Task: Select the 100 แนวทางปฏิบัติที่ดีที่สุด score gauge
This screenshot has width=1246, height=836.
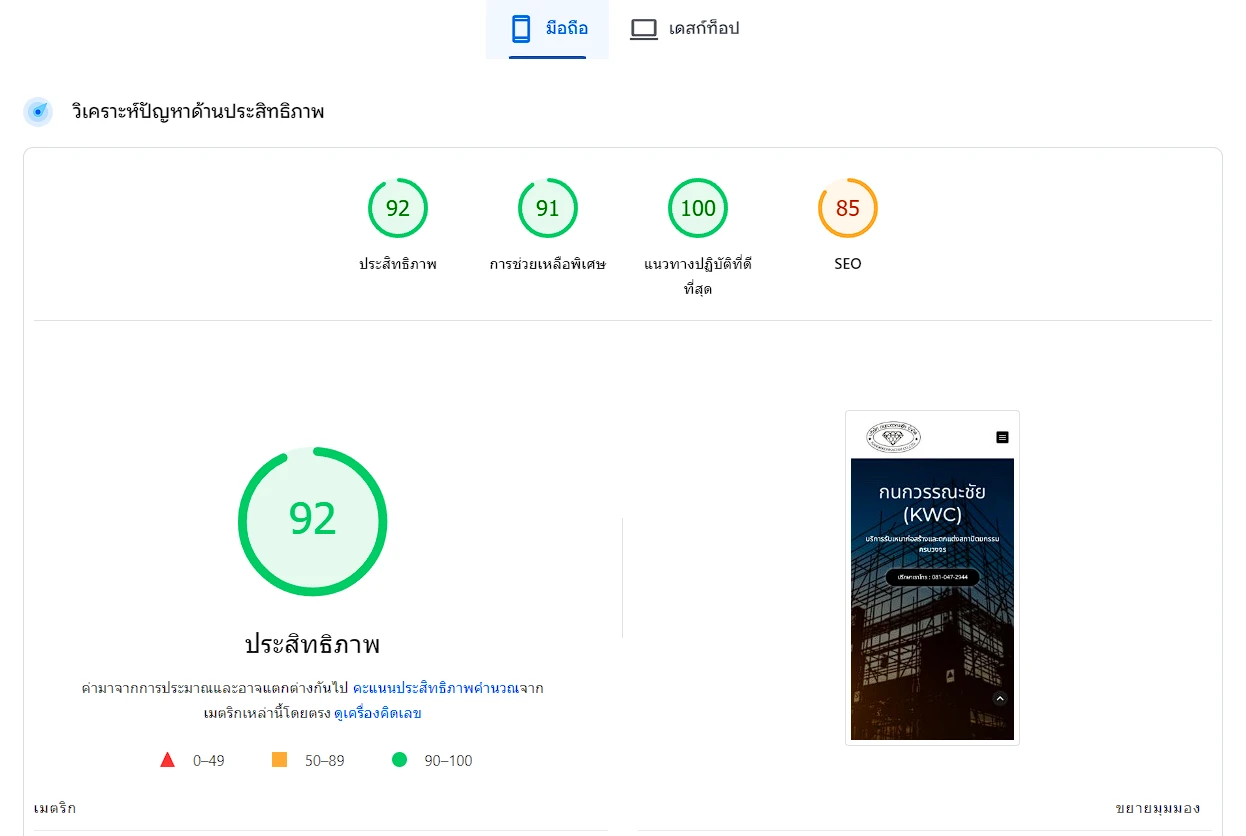Action: 698,208
